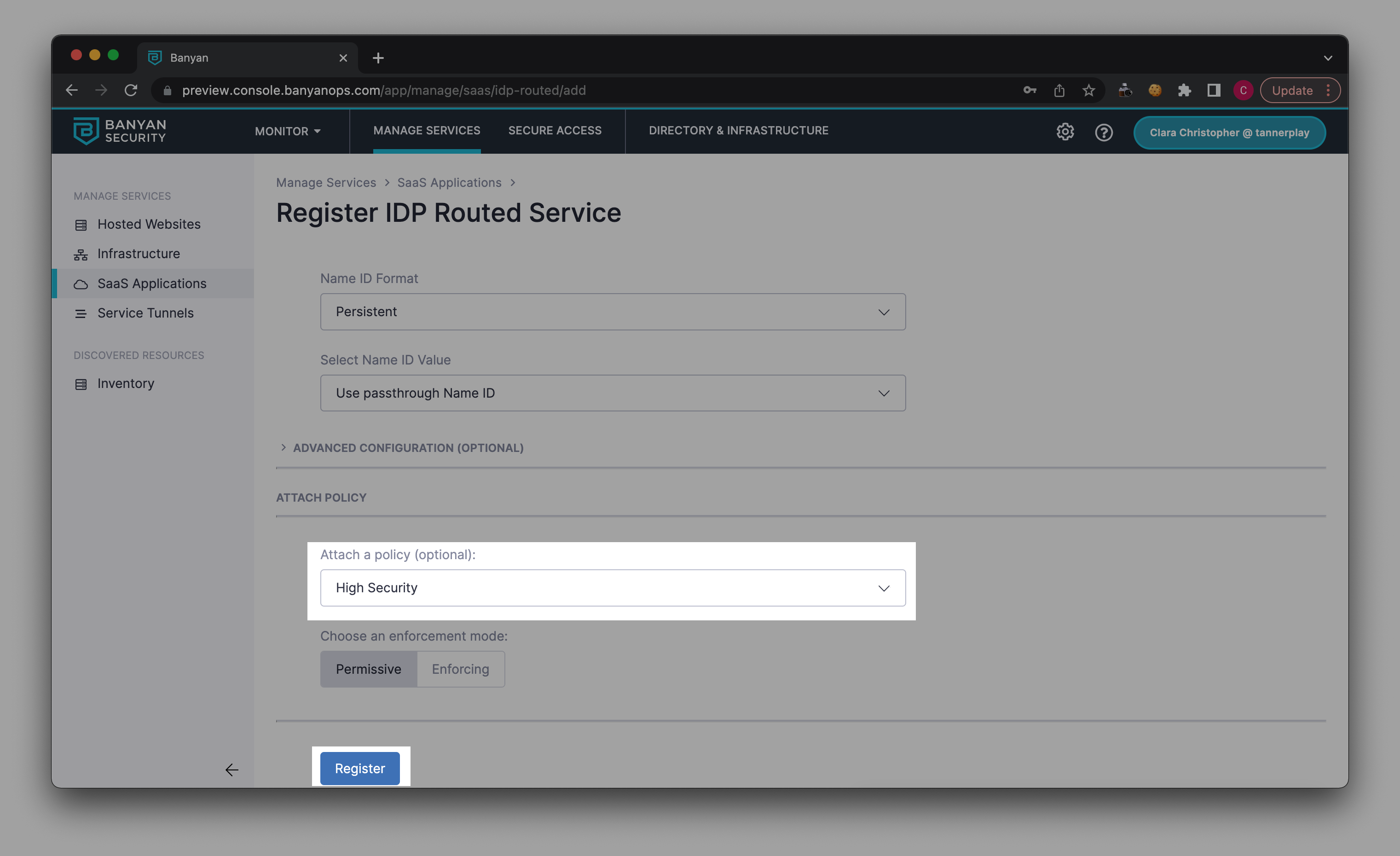The height and width of the screenshot is (856, 1400).
Task: Open the Monitor menu
Action: [288, 131]
